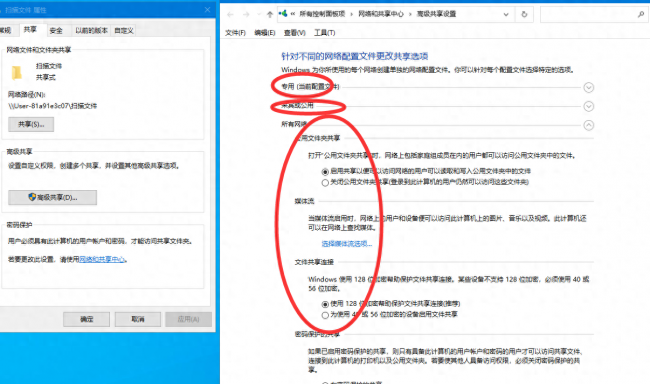Select 使用 128 位加密 radio button

point(325,304)
